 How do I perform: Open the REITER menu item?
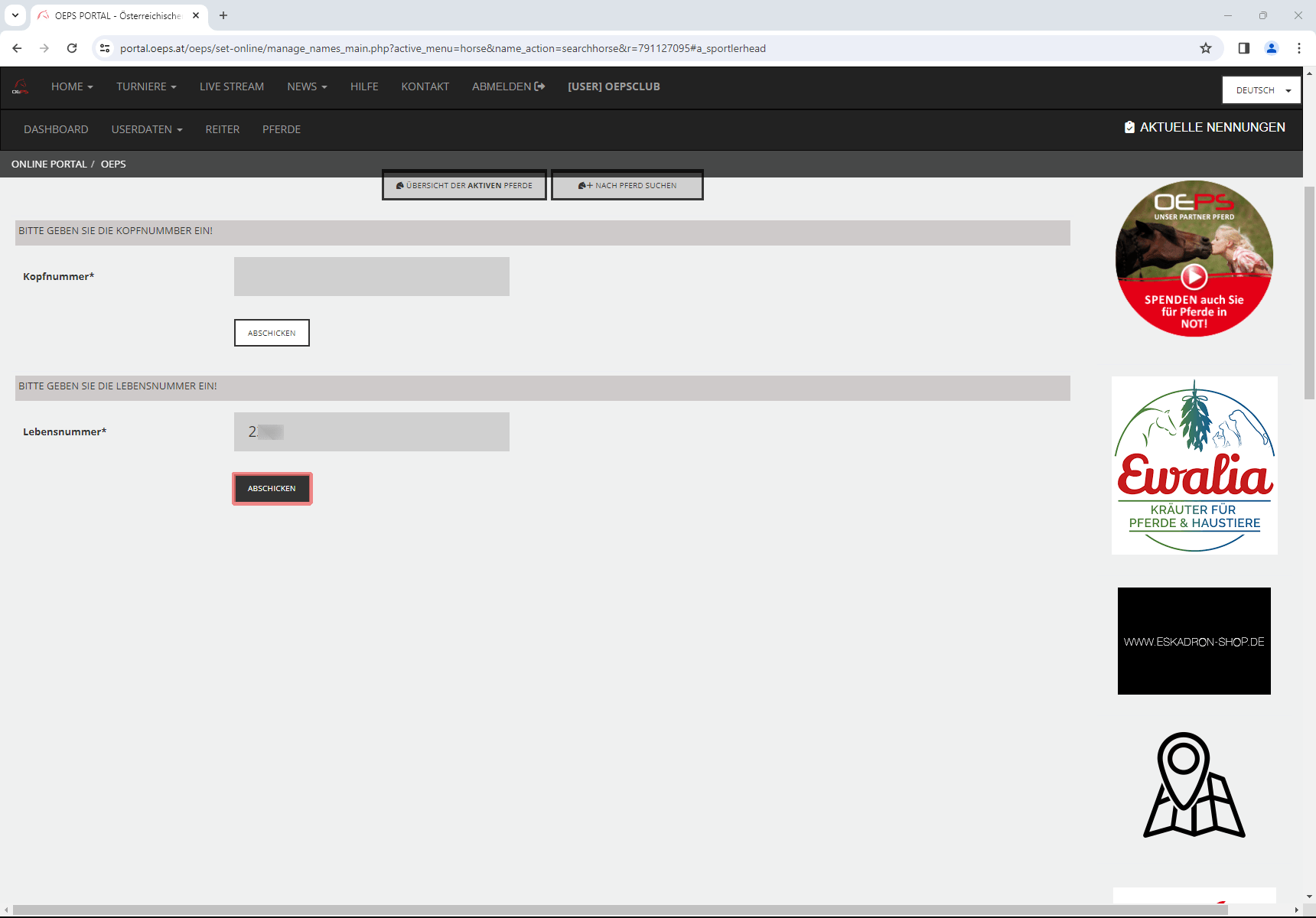tap(223, 129)
